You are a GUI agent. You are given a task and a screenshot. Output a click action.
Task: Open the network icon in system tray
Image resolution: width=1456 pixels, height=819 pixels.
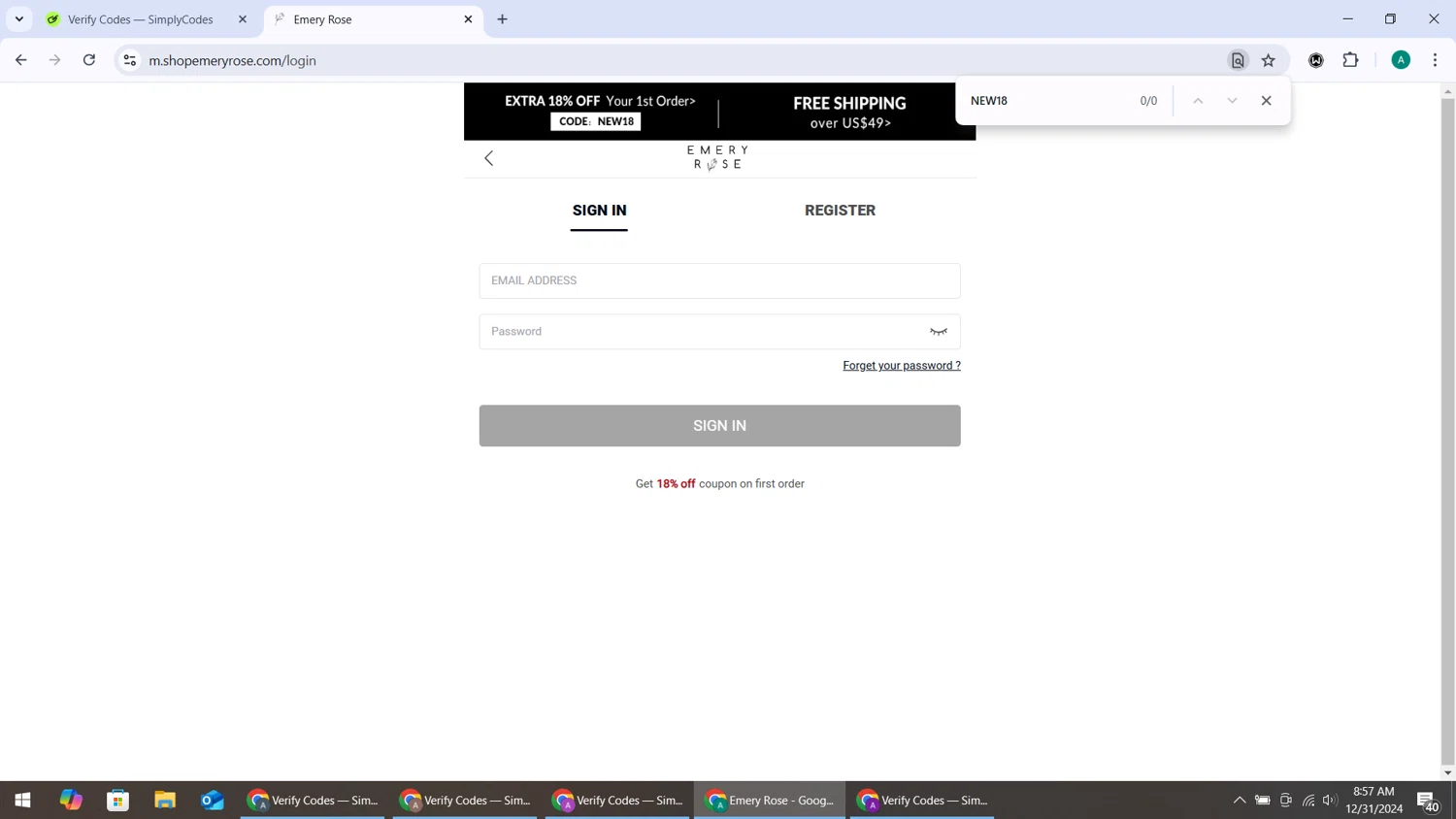(1308, 801)
